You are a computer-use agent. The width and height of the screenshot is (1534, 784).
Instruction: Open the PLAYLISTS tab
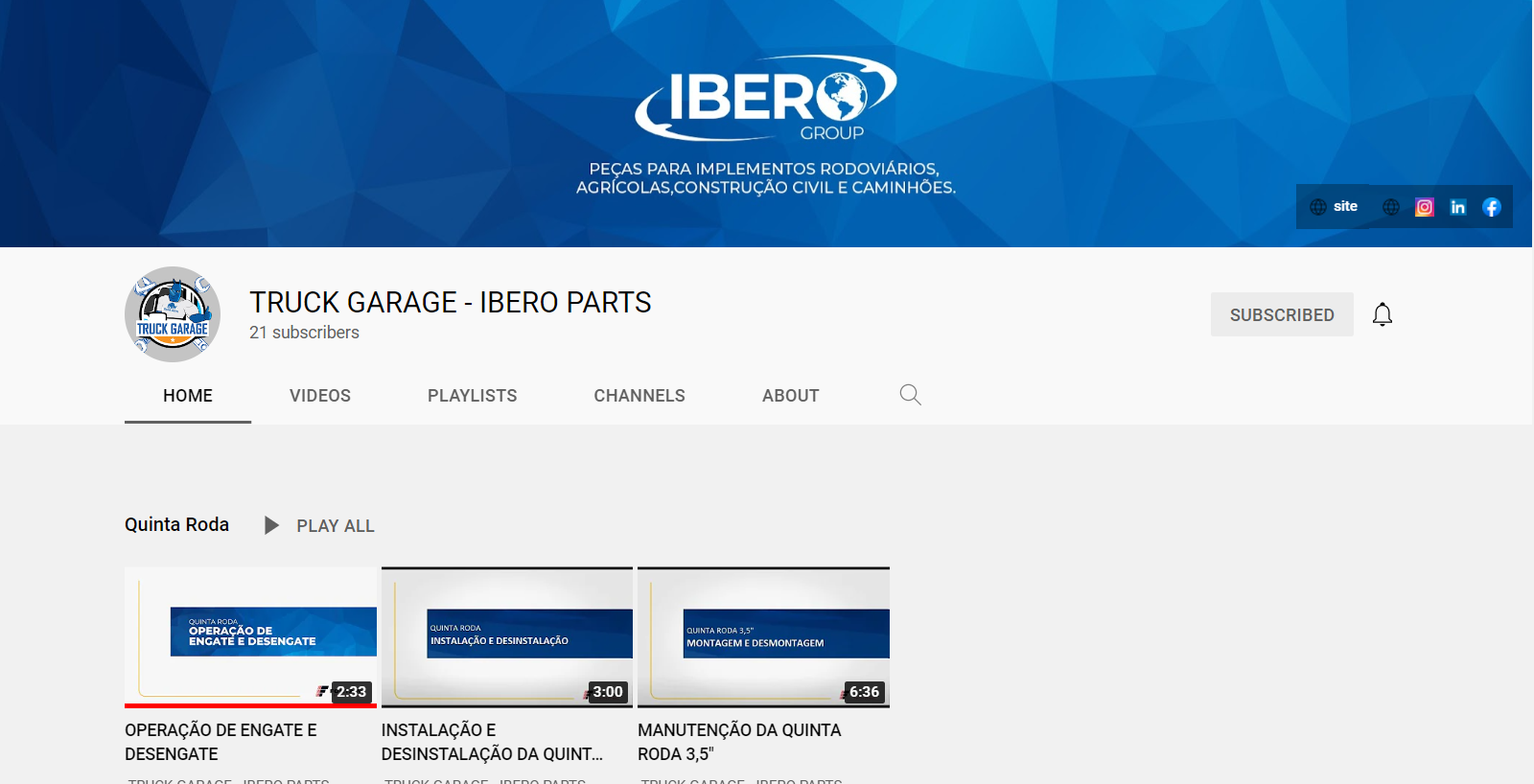[473, 396]
